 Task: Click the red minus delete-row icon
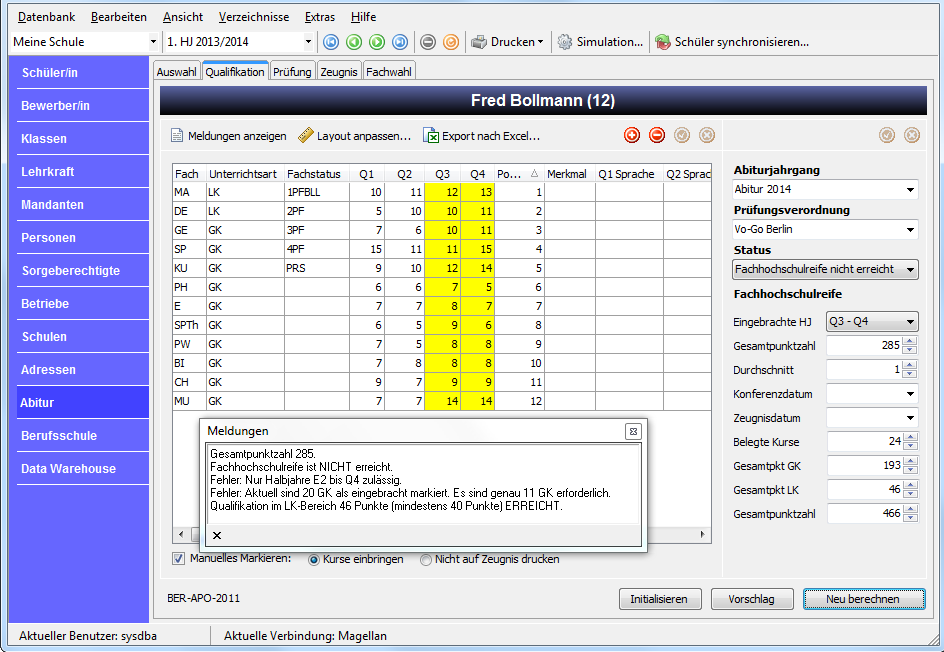[x=657, y=135]
